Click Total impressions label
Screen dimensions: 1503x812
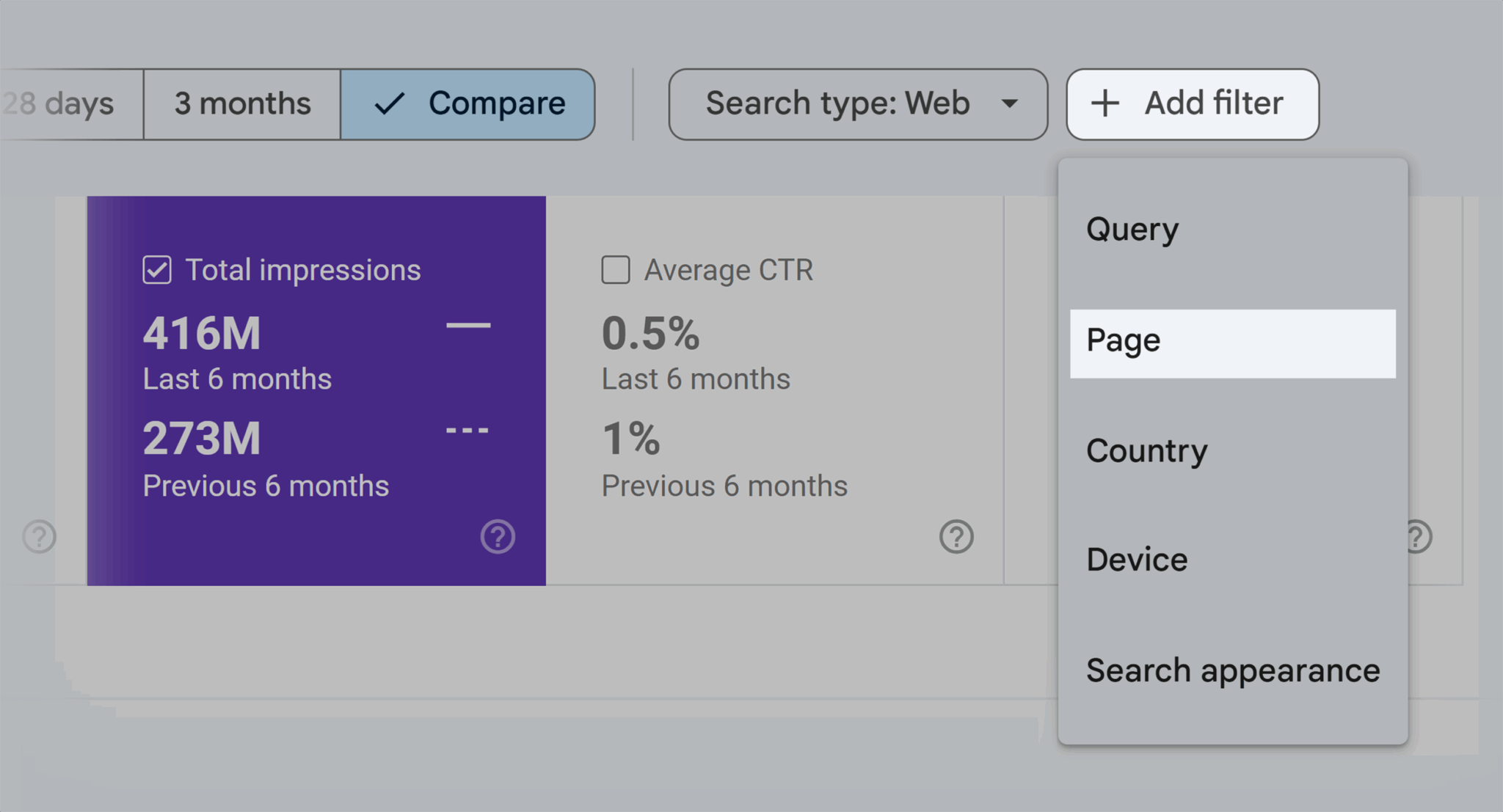point(303,270)
